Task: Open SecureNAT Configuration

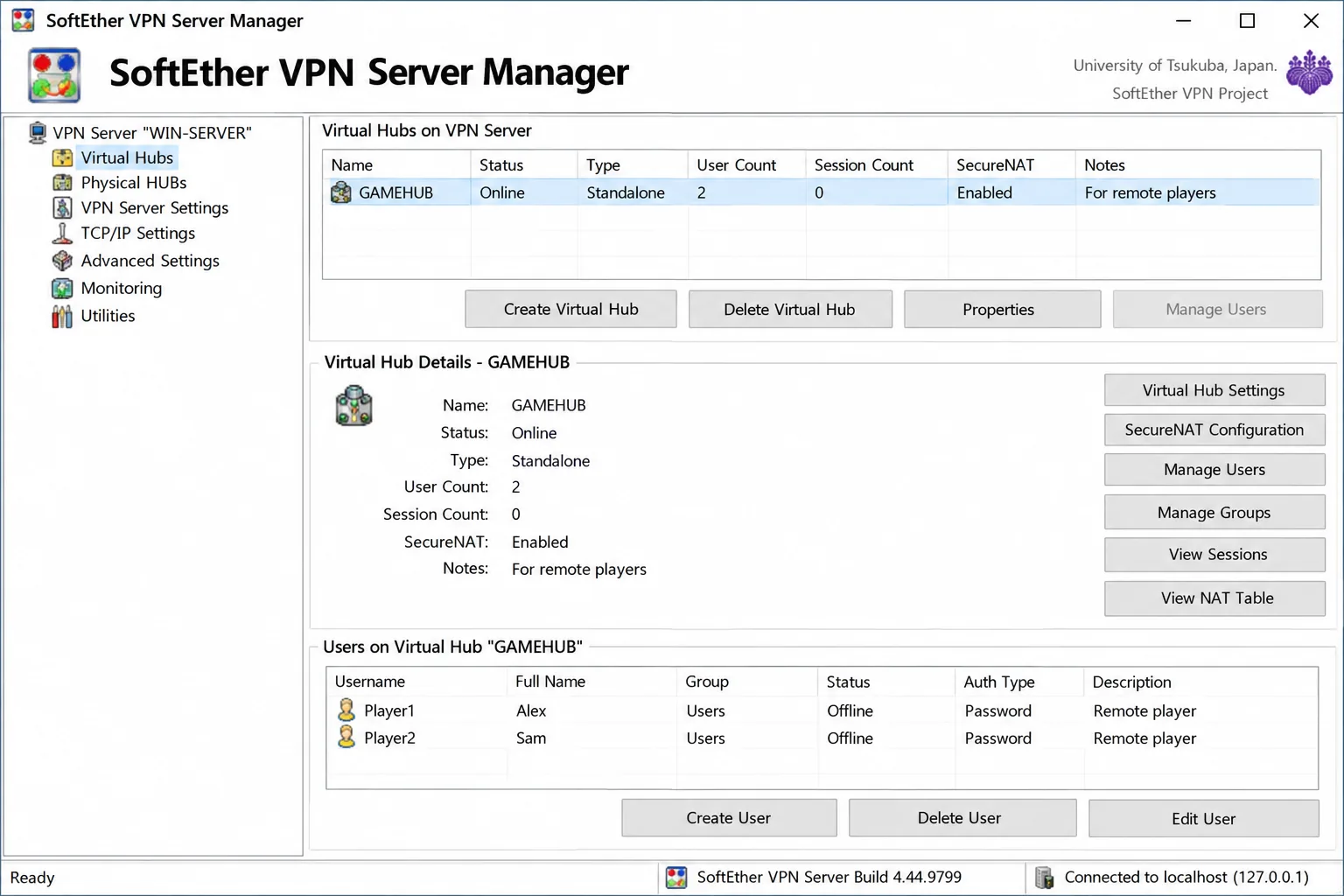Action: (1214, 430)
